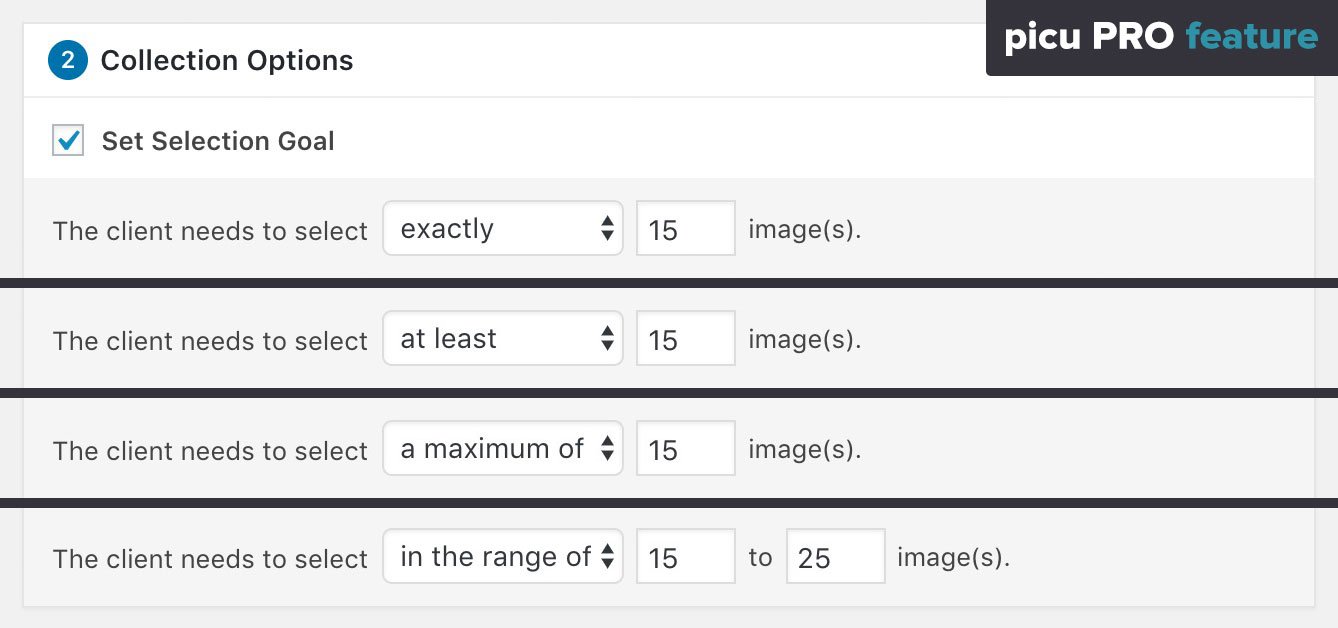Screen dimensions: 1338x628
Task: Click the range maximum field showing 25
Action: (x=835, y=557)
